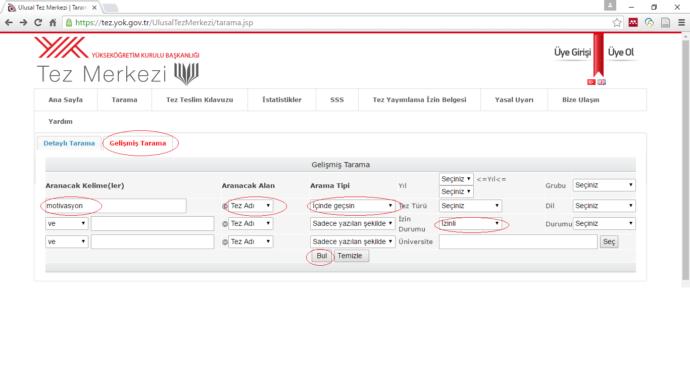Open the Grubu dropdown
This screenshot has height=388, width=690.
pos(604,185)
